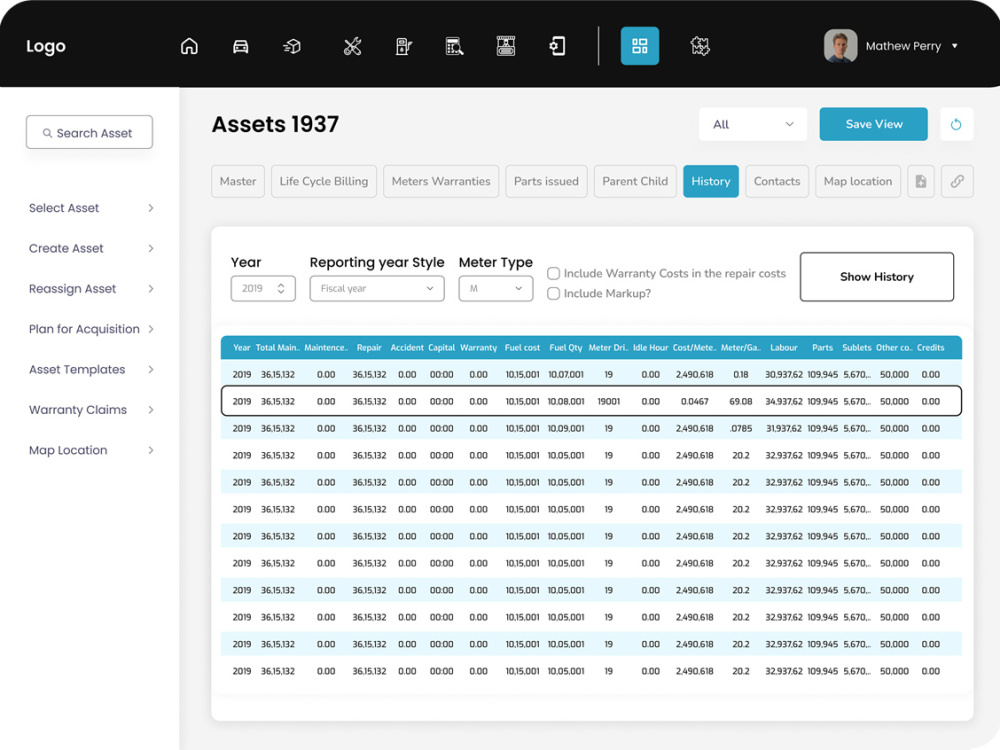Click the Credits column header
Viewport: 1000px width, 750px height.
pyautogui.click(x=930, y=348)
